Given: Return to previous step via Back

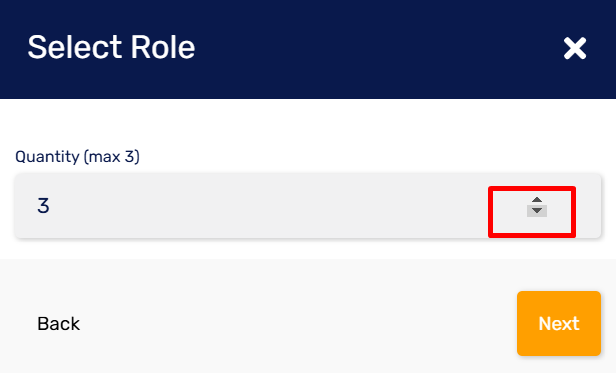Looking at the screenshot, I should (59, 324).
